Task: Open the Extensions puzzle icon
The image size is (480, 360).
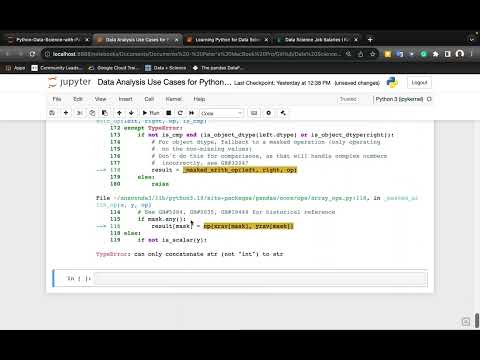Action: point(435,54)
